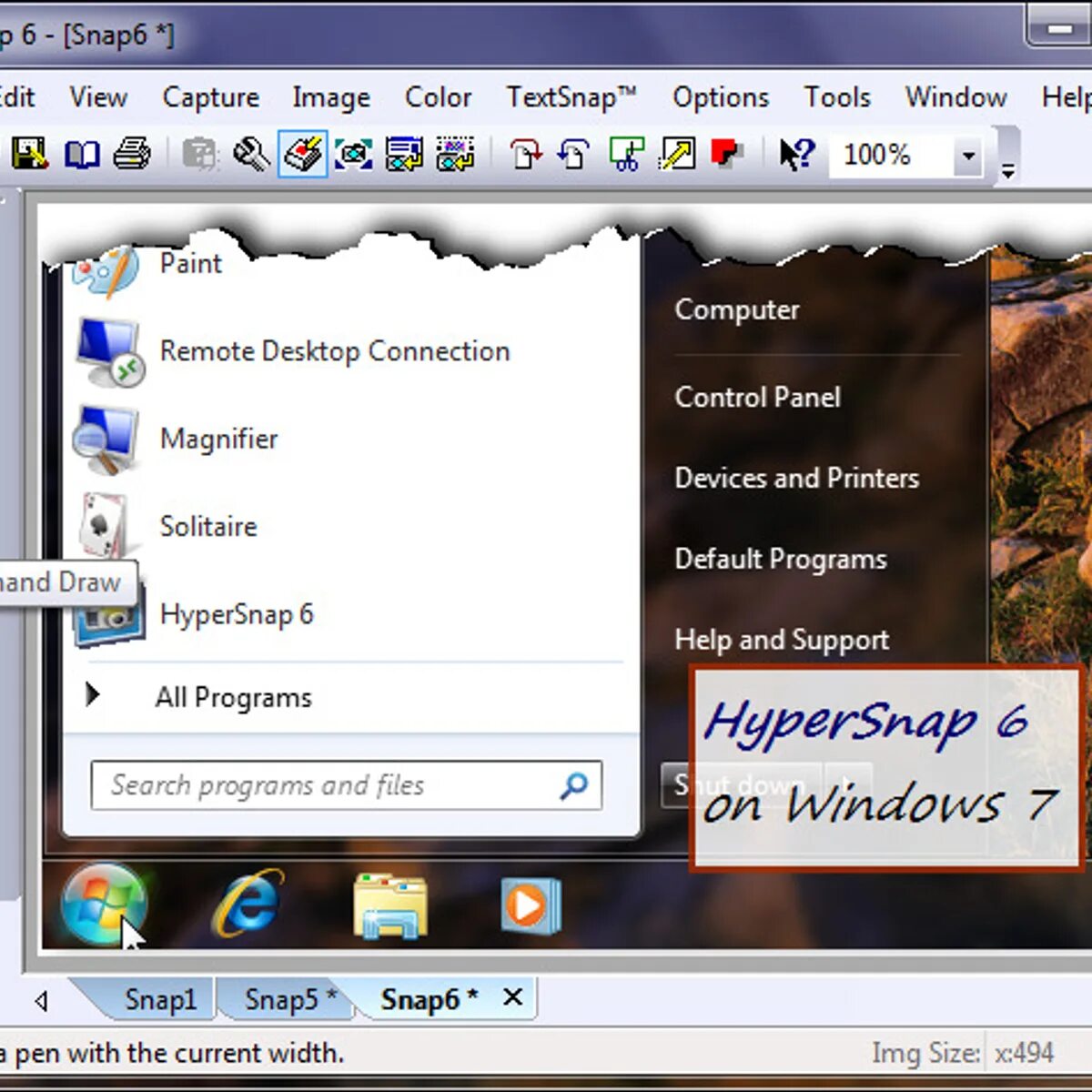Open the Capture menu
1092x1092 pixels.
[210, 96]
